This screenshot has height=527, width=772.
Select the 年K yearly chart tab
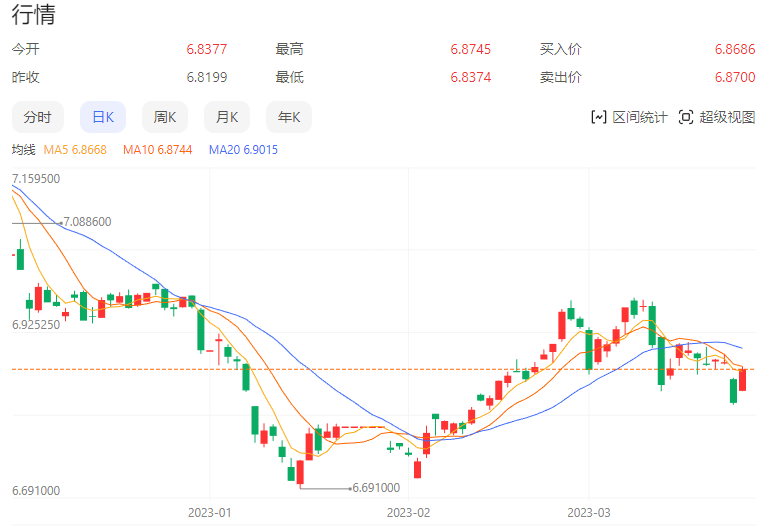click(289, 117)
